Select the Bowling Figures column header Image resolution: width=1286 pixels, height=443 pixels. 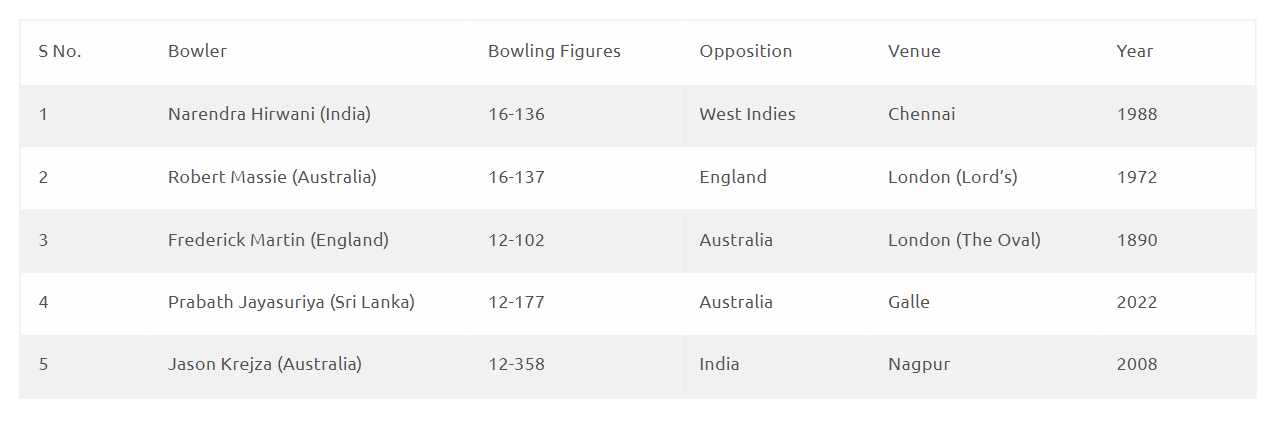tap(554, 51)
